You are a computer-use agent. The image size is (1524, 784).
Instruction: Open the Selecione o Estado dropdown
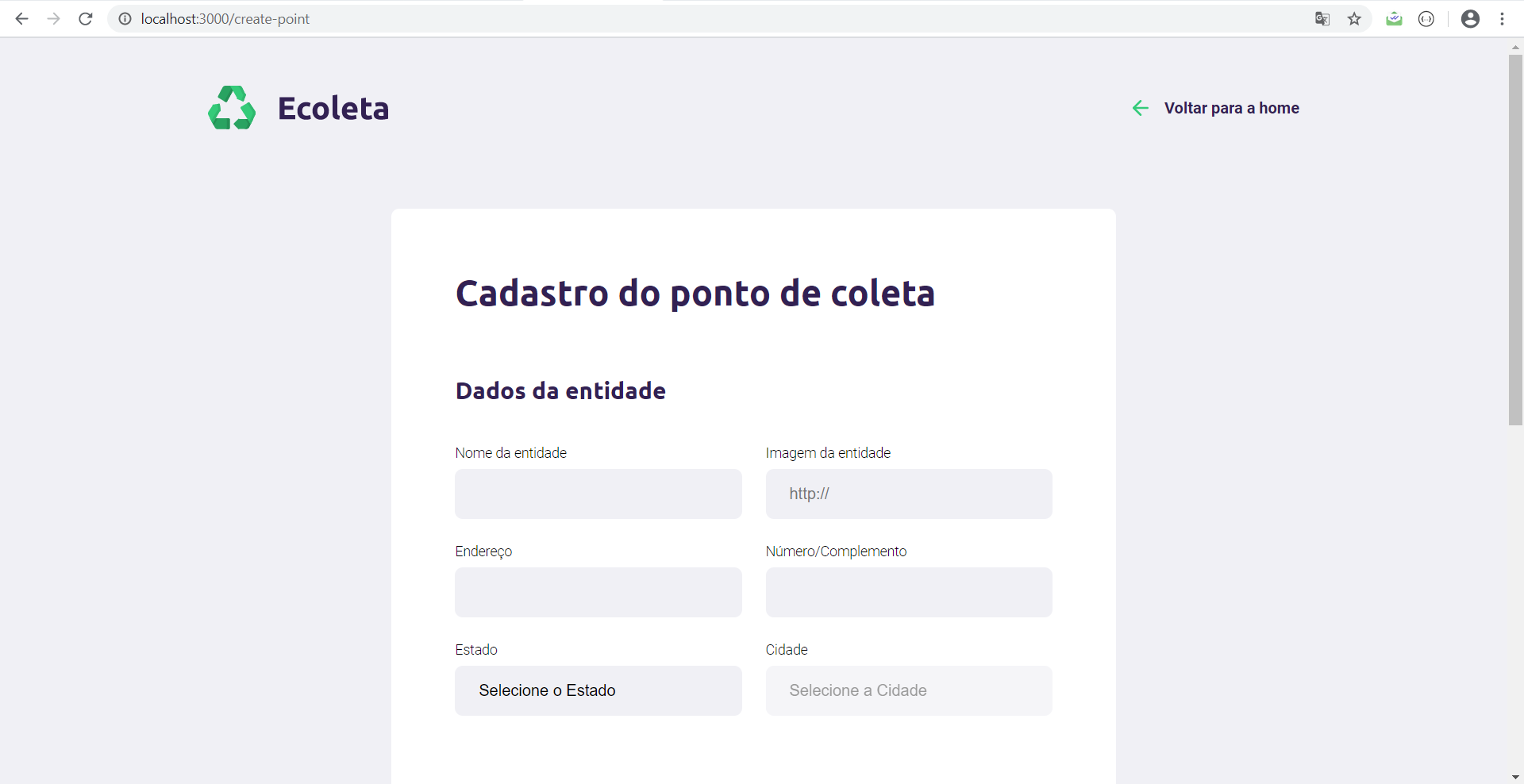click(x=598, y=690)
